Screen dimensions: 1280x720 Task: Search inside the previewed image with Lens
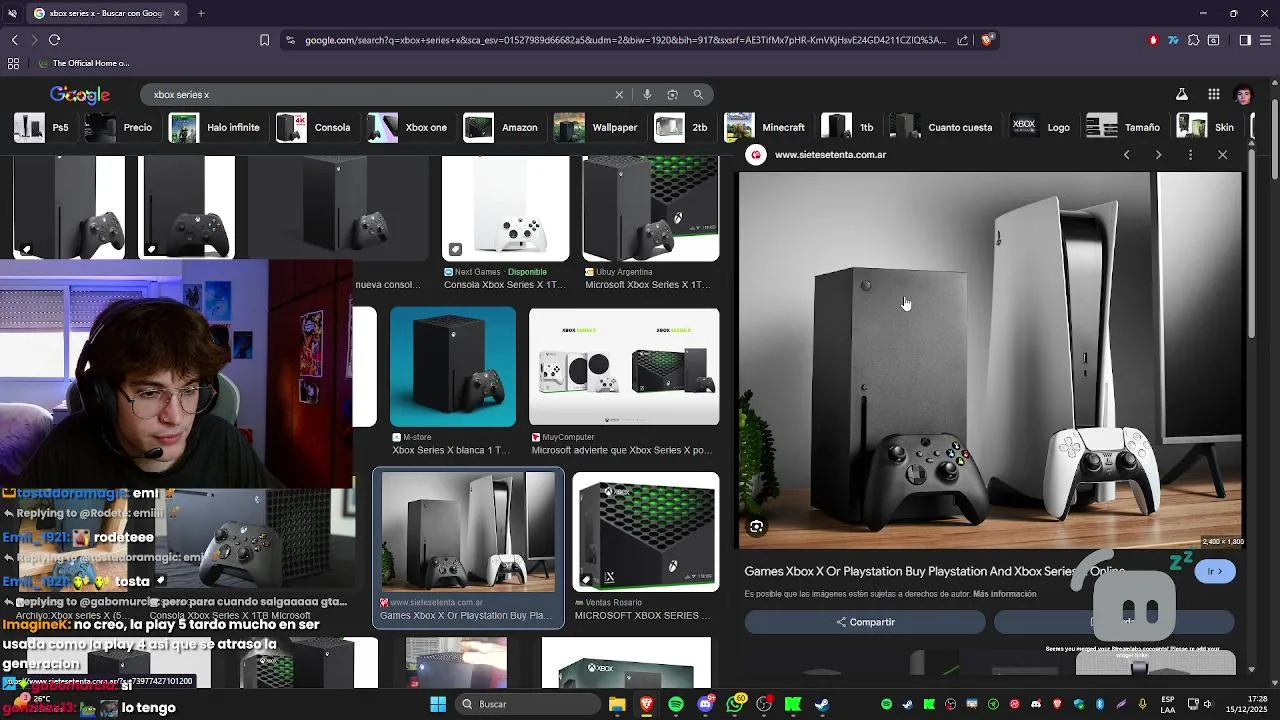click(756, 527)
